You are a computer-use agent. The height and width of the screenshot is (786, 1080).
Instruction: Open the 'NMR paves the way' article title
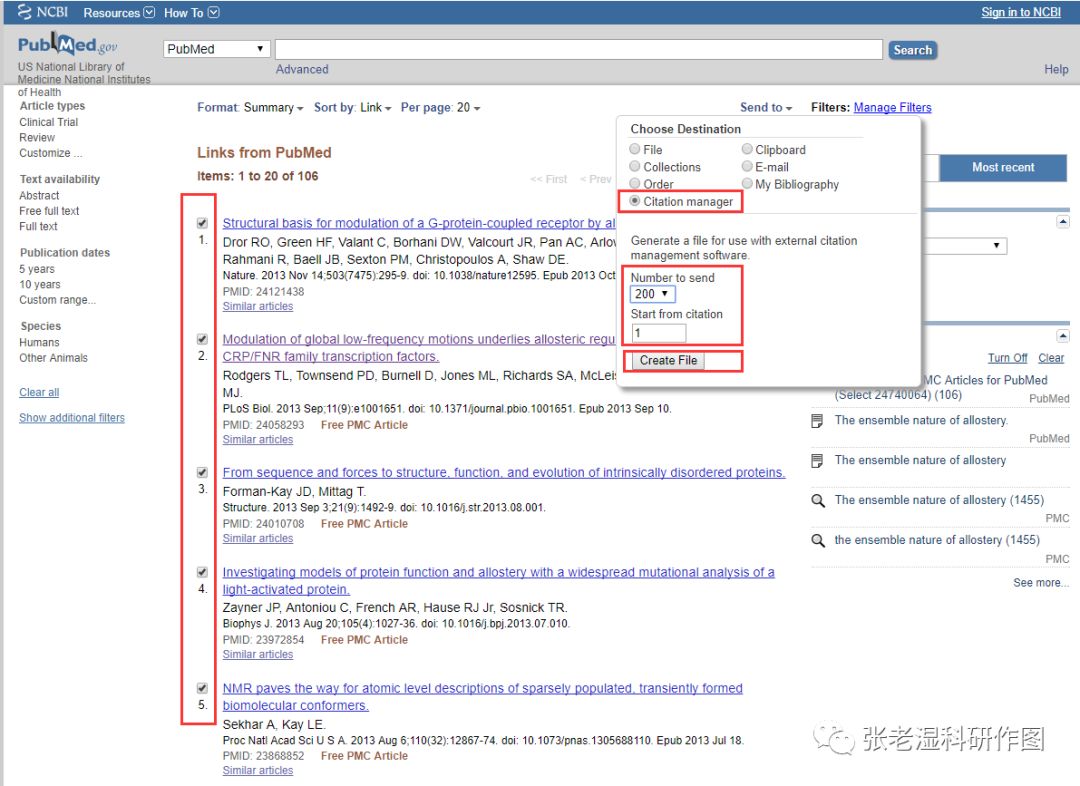(x=482, y=696)
